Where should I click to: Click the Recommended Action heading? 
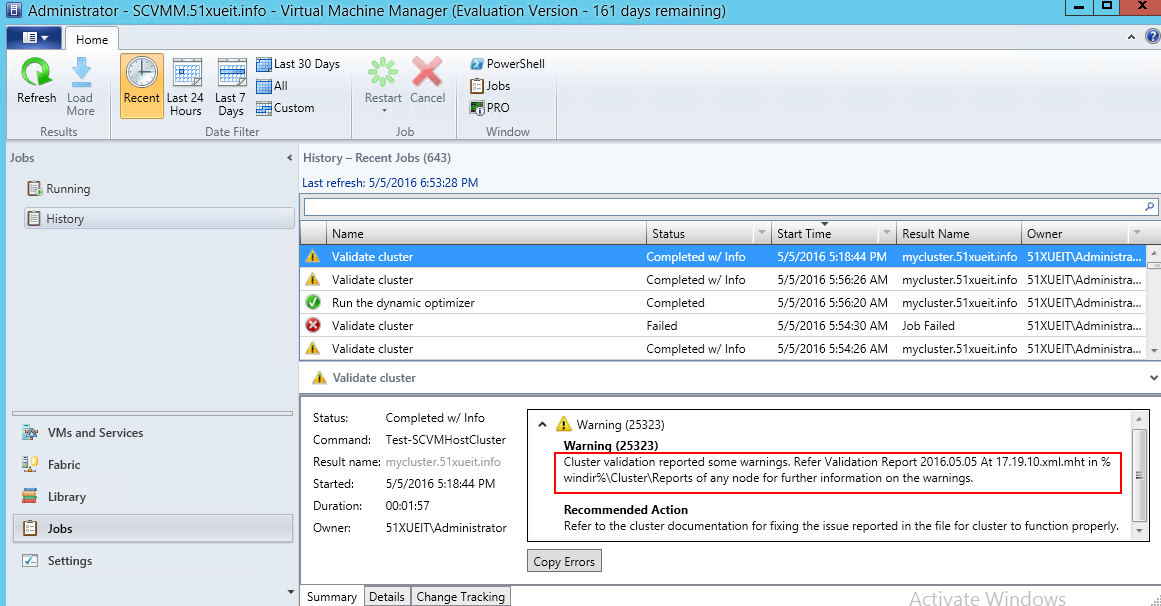tap(626, 510)
